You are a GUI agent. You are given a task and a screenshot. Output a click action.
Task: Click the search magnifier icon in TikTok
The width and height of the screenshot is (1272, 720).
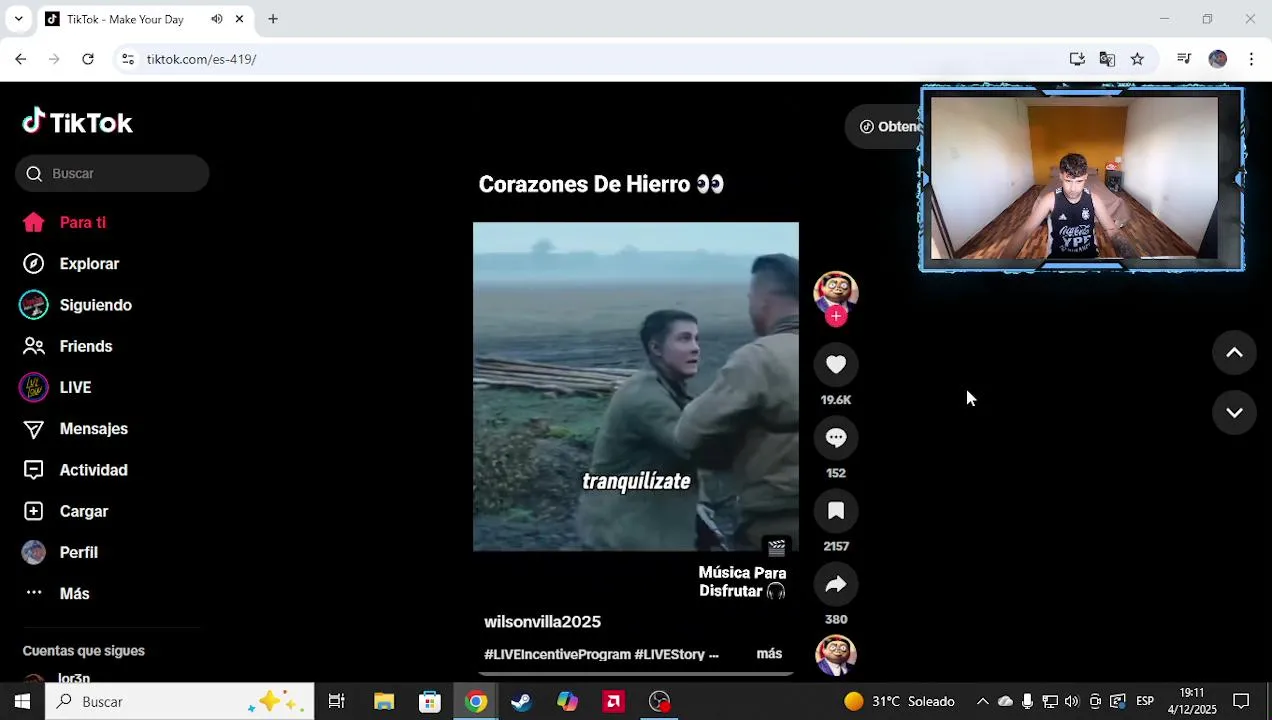pos(34,174)
